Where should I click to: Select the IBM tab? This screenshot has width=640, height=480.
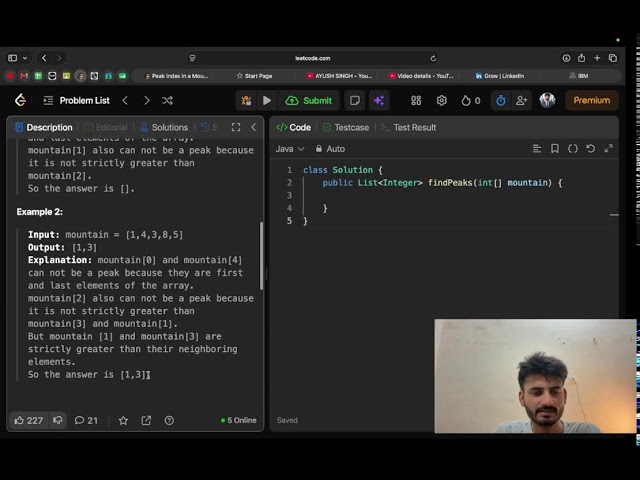point(579,76)
